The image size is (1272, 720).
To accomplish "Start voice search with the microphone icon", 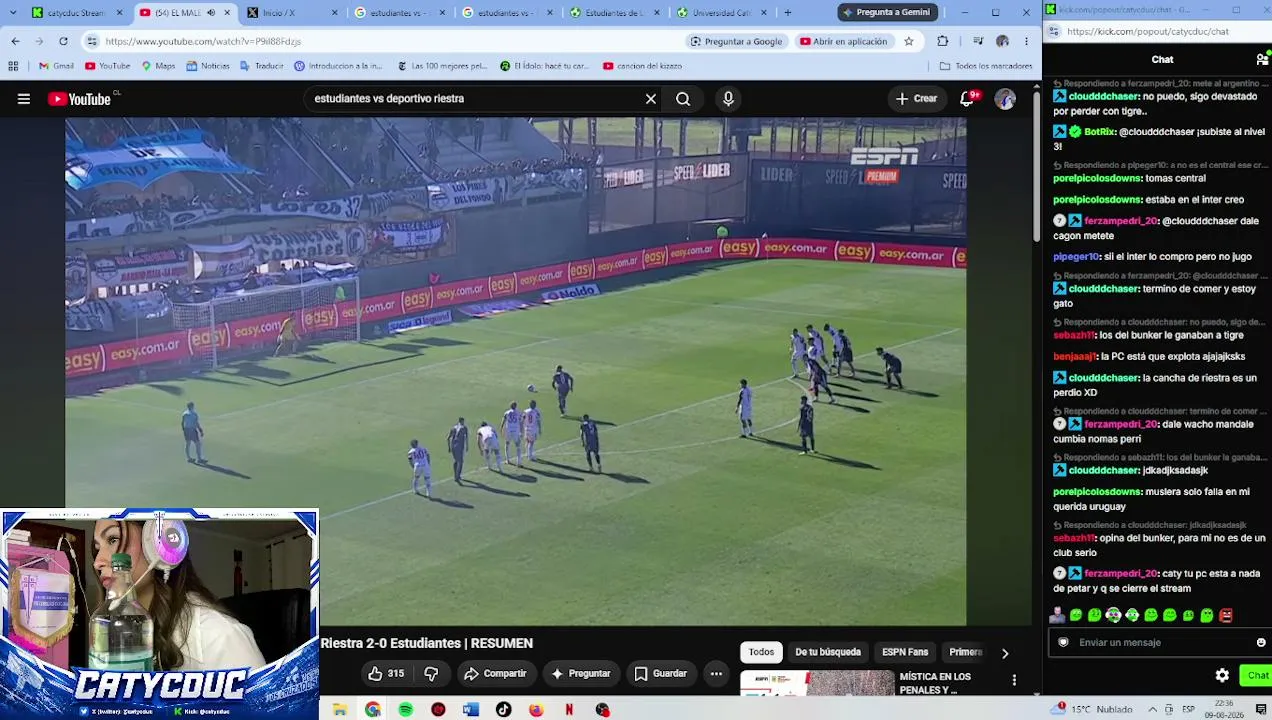I will 728,99.
